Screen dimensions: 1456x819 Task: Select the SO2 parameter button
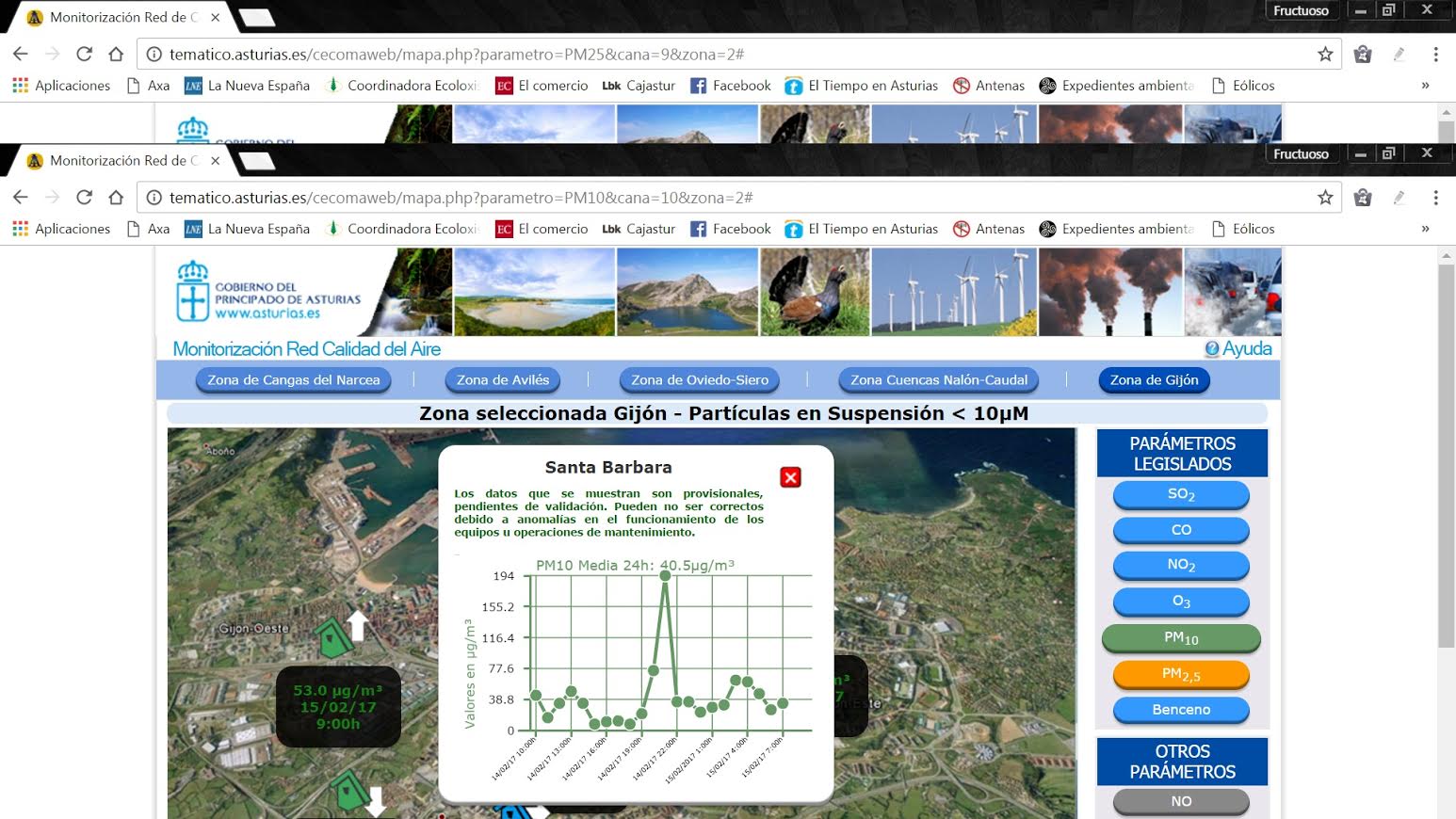pos(1181,494)
